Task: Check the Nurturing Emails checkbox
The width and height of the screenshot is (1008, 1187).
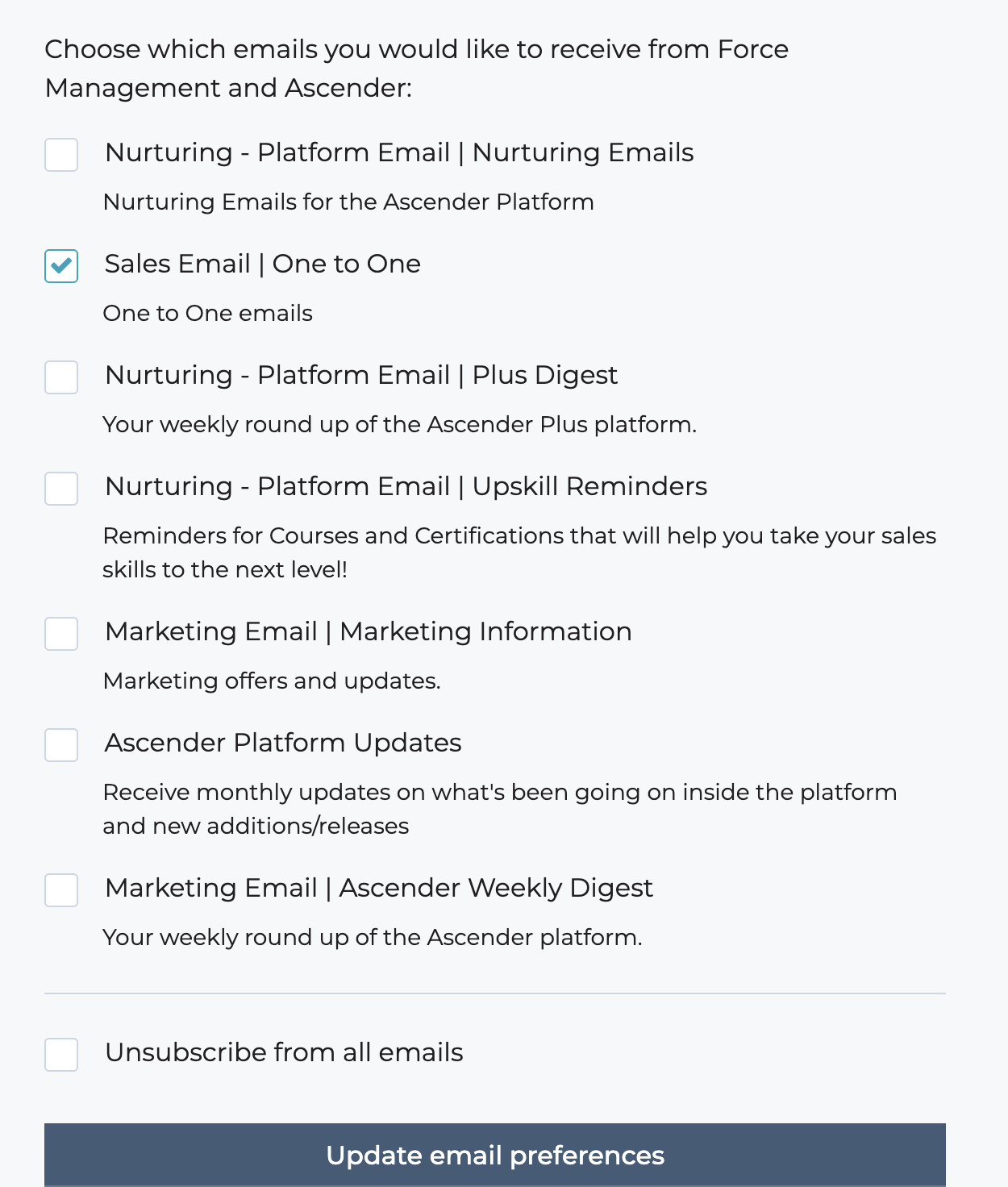Action: 61,155
